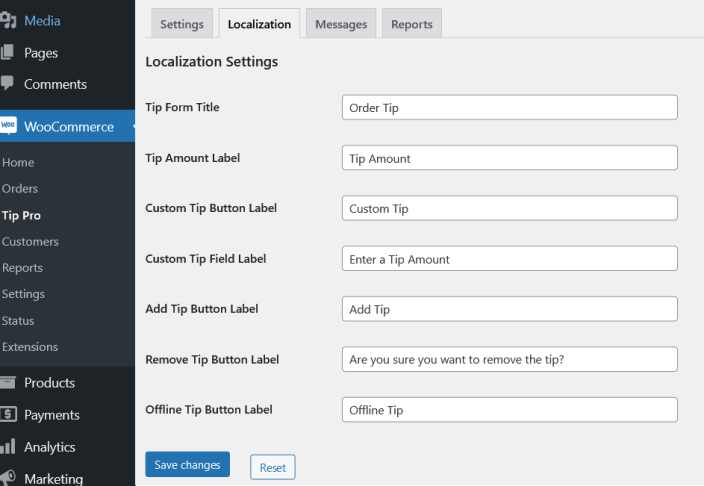This screenshot has width=704, height=486.
Task: Open Extensions submenu item
Action: [x=30, y=347]
